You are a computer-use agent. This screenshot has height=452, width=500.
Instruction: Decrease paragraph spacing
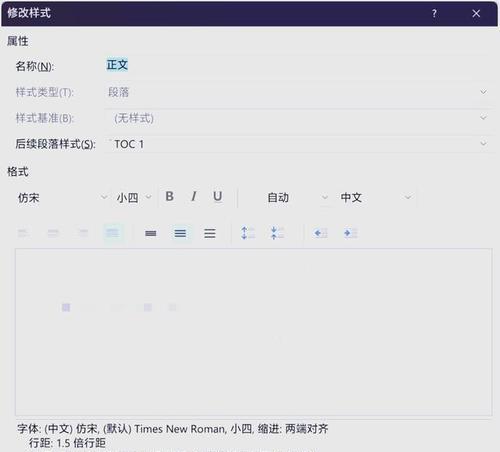[277, 233]
